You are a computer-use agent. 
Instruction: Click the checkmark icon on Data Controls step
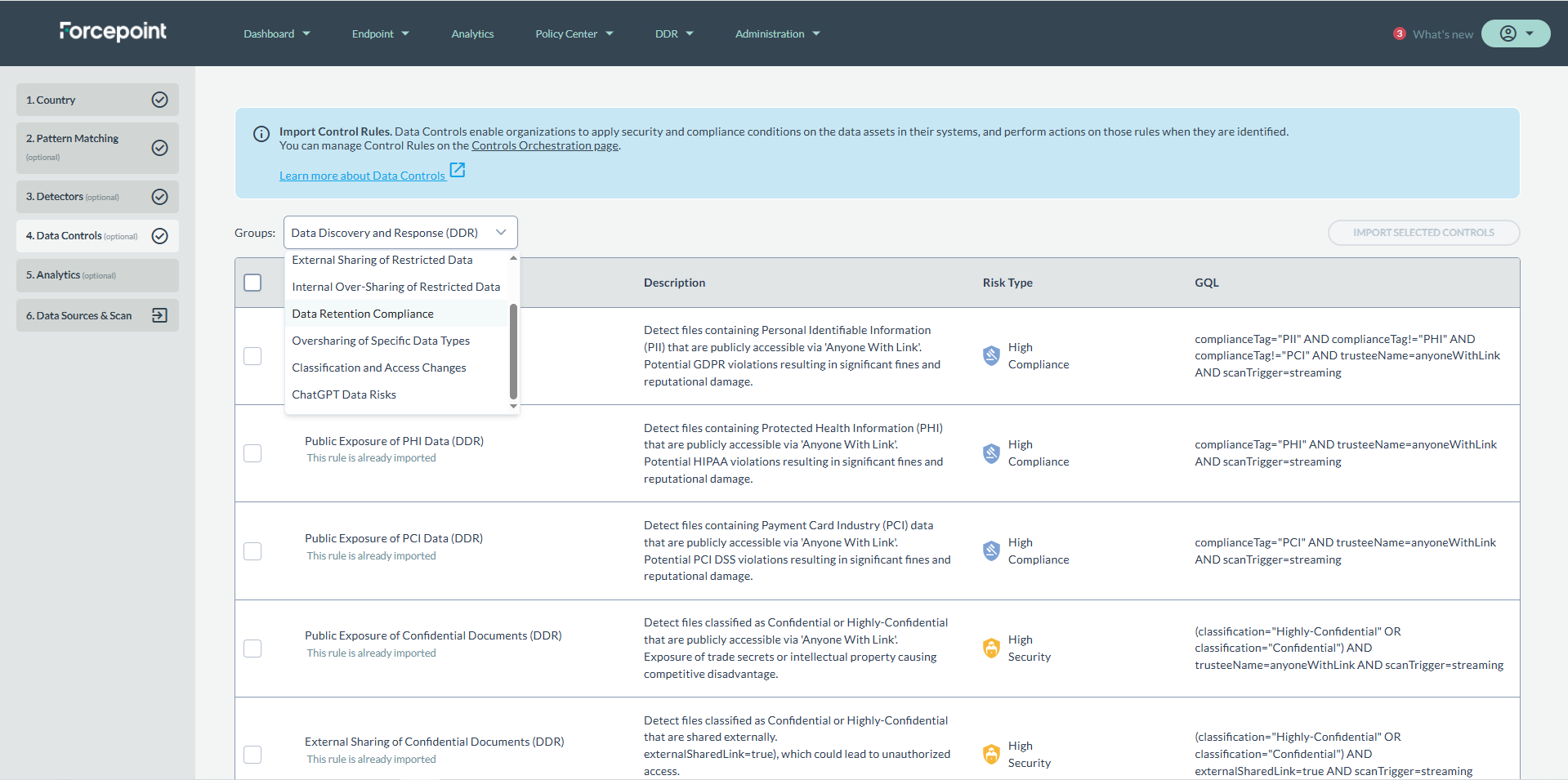tap(160, 236)
